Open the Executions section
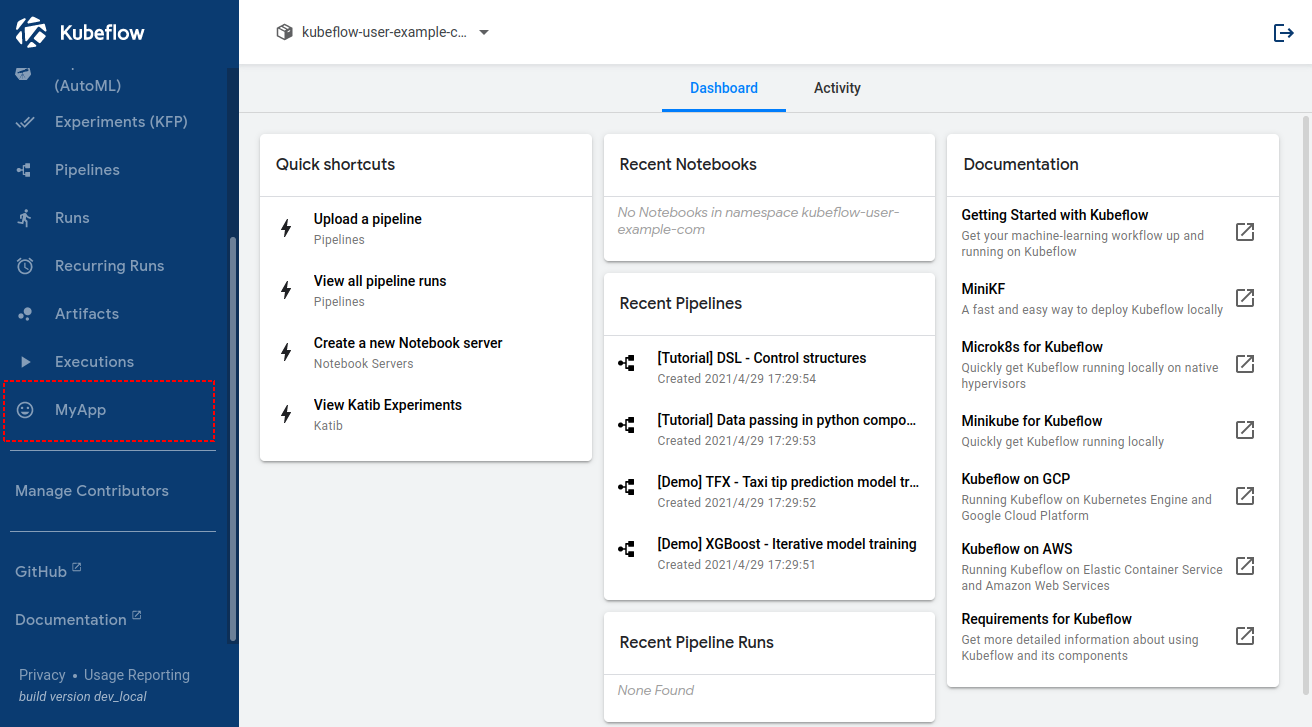 [23, 361]
